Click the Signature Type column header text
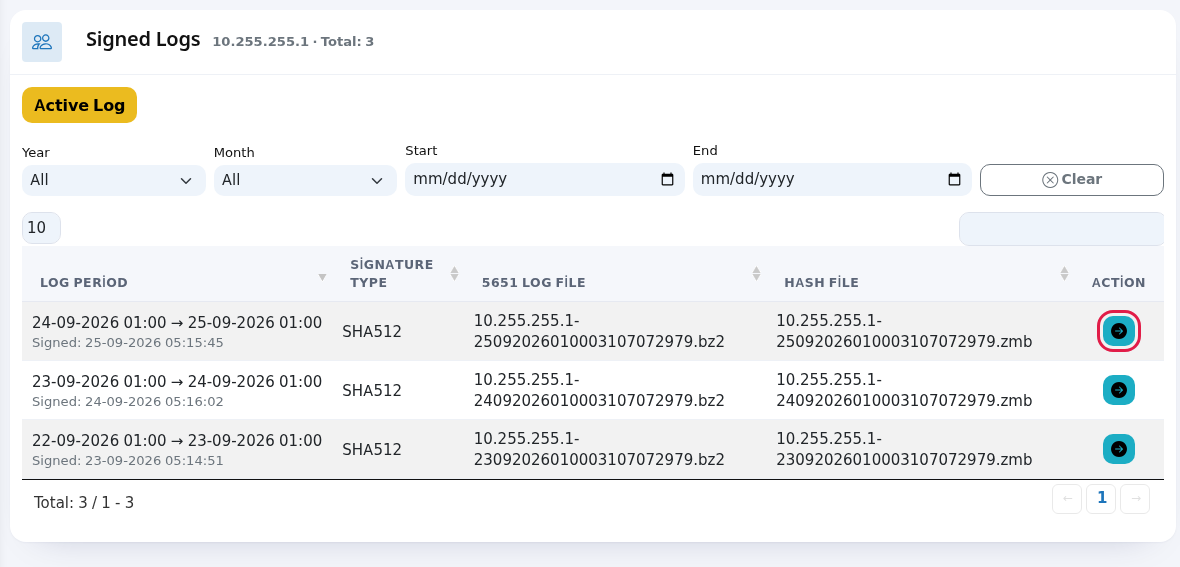The height and width of the screenshot is (567, 1180). point(391,273)
